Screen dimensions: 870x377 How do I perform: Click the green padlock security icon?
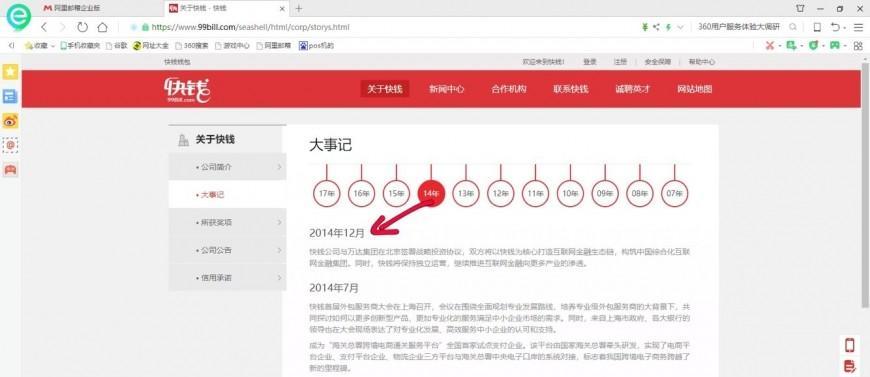[145, 27]
